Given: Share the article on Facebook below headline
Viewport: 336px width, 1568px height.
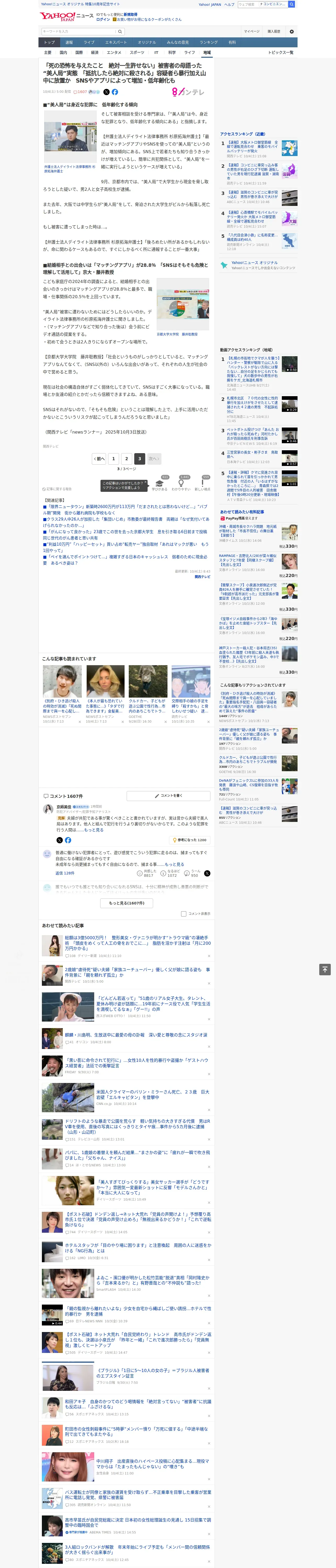Looking at the screenshot, I should (x=115, y=92).
